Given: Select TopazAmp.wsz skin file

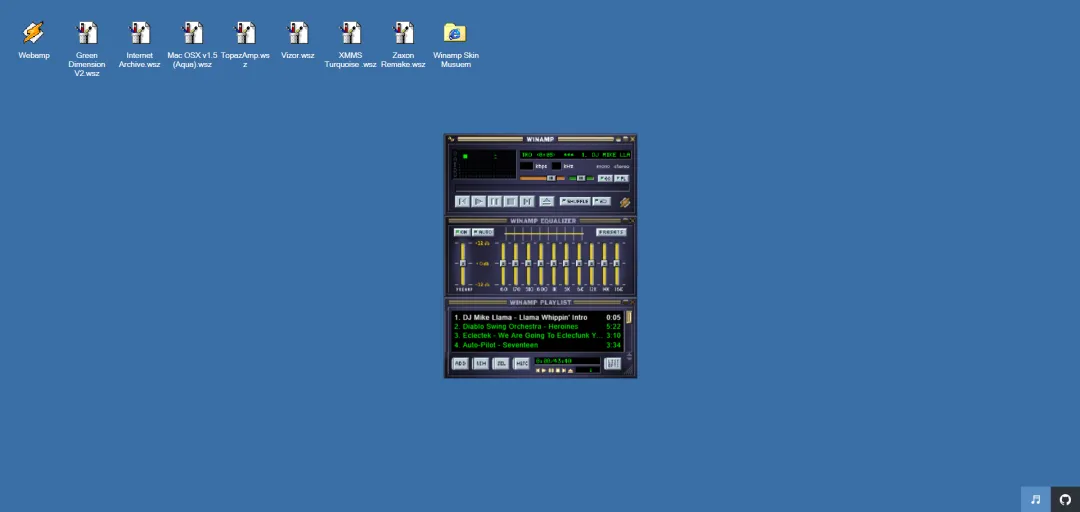Looking at the screenshot, I should coord(245,45).
